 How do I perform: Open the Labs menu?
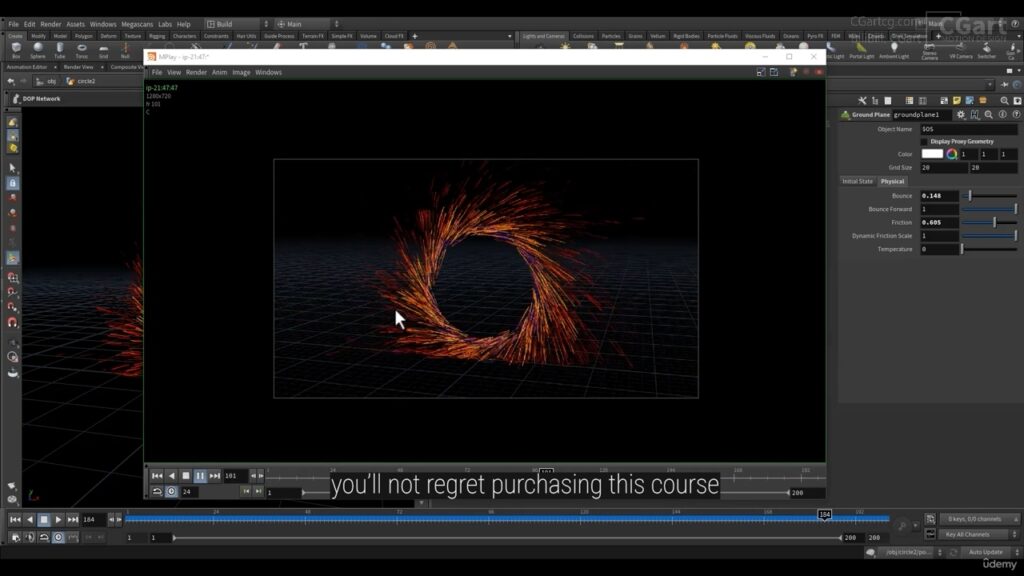[x=165, y=24]
